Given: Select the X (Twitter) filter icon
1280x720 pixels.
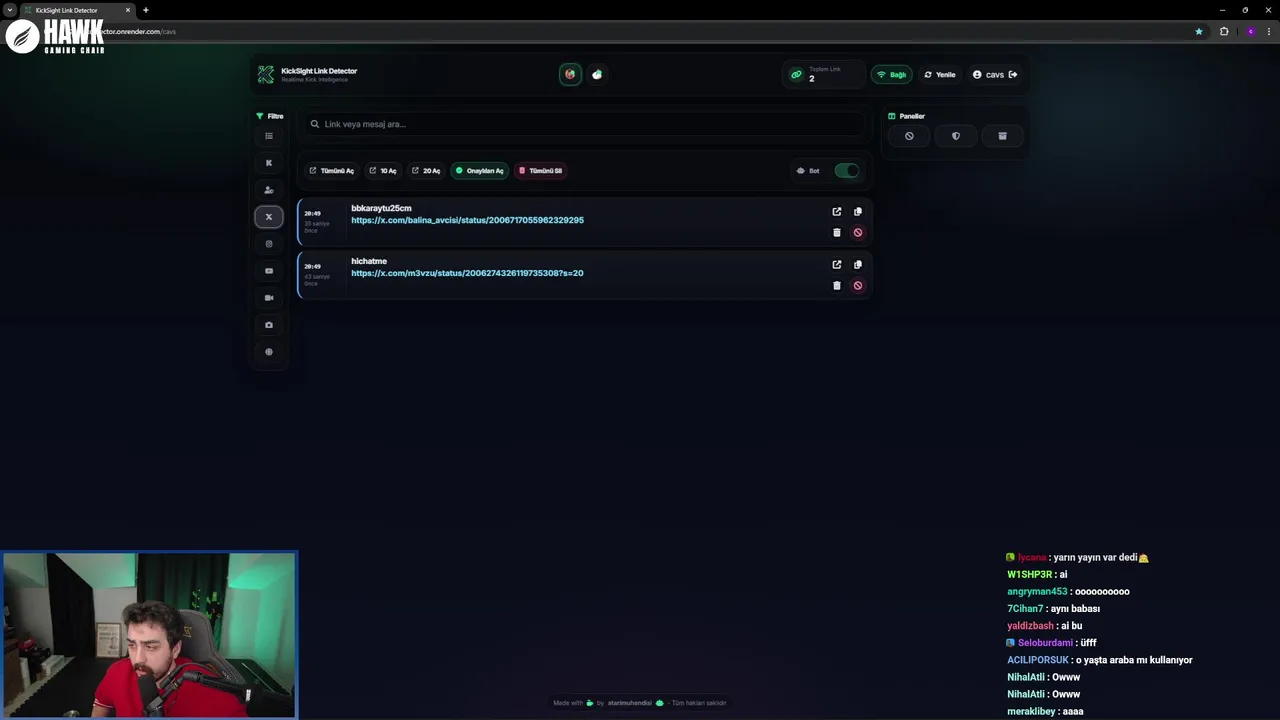Looking at the screenshot, I should [x=268, y=217].
